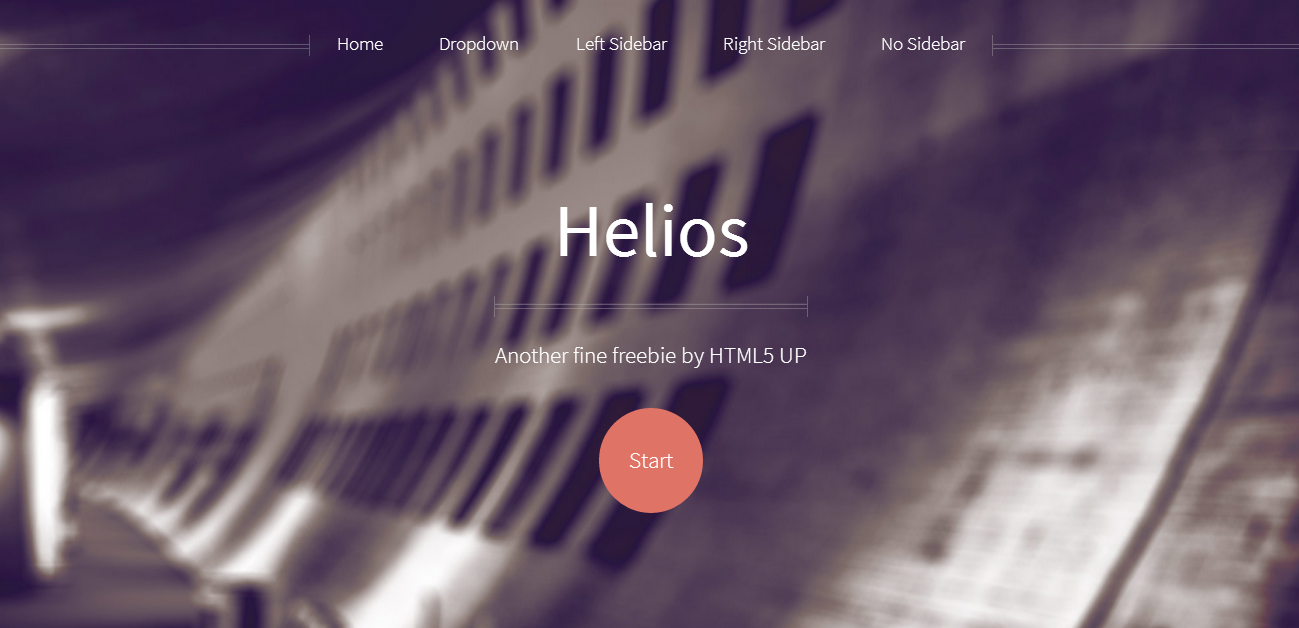Expand the Dropdown menu in navigation
This screenshot has height=628, width=1299.
pos(479,44)
